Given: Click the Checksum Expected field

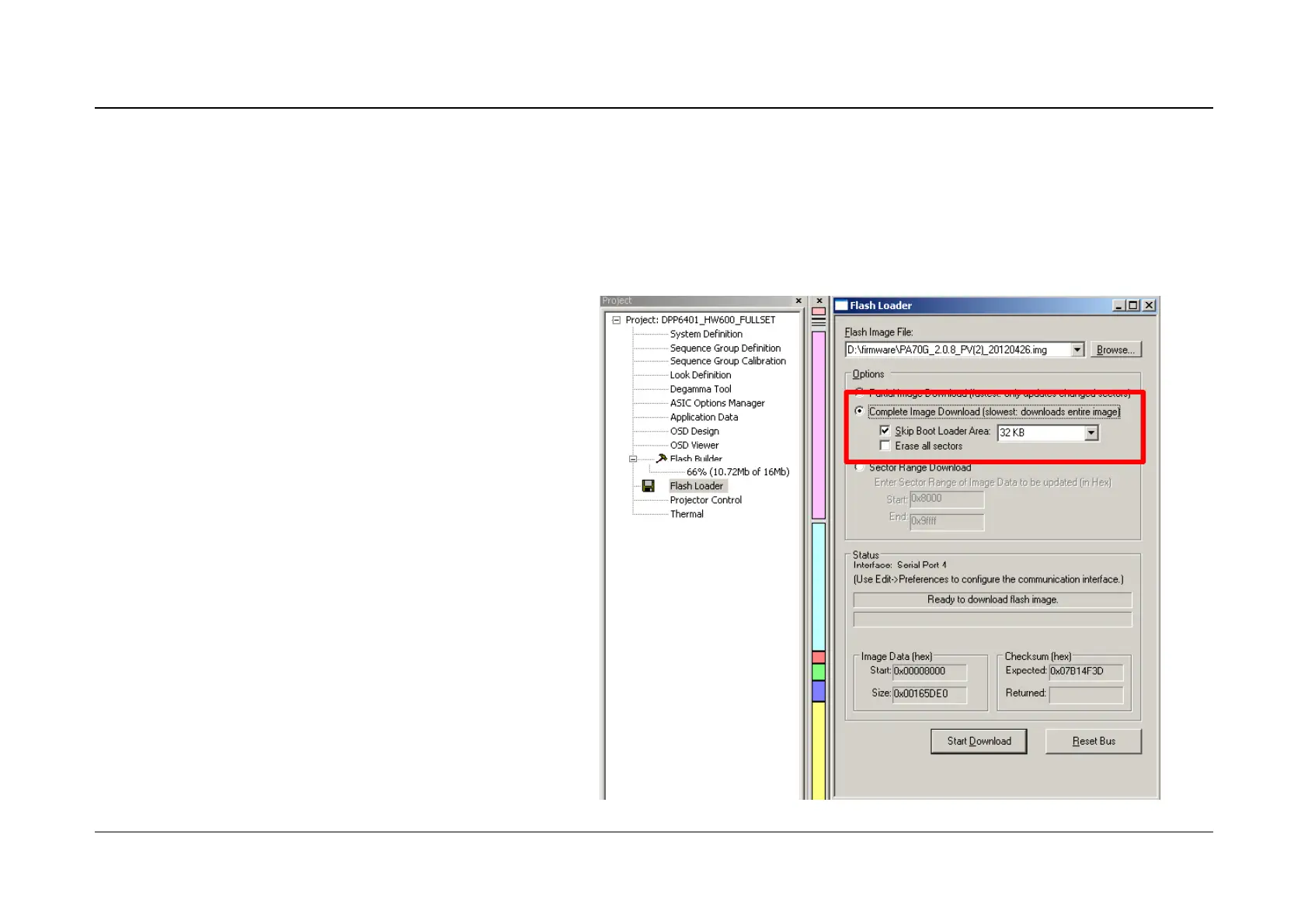Looking at the screenshot, I should tap(1086, 672).
